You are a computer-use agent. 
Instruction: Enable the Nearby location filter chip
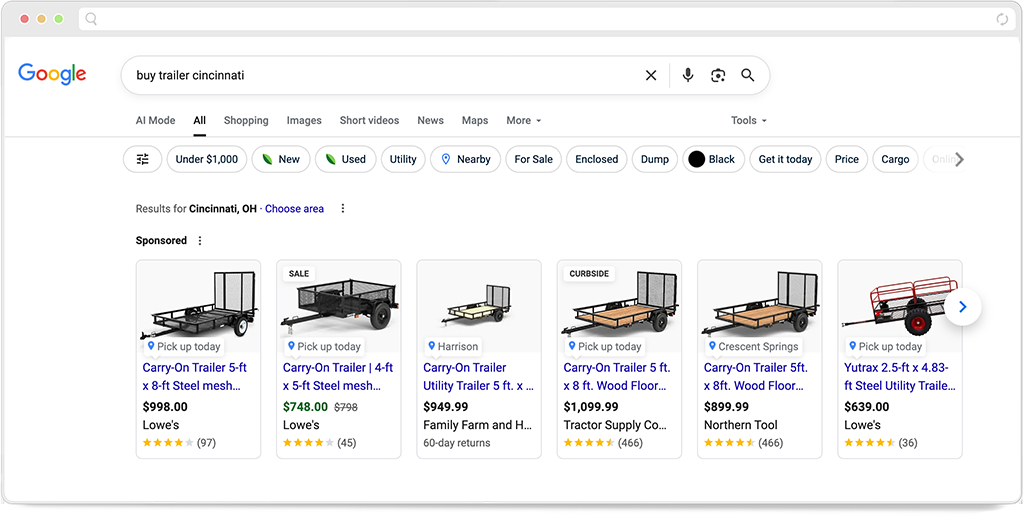(465, 159)
